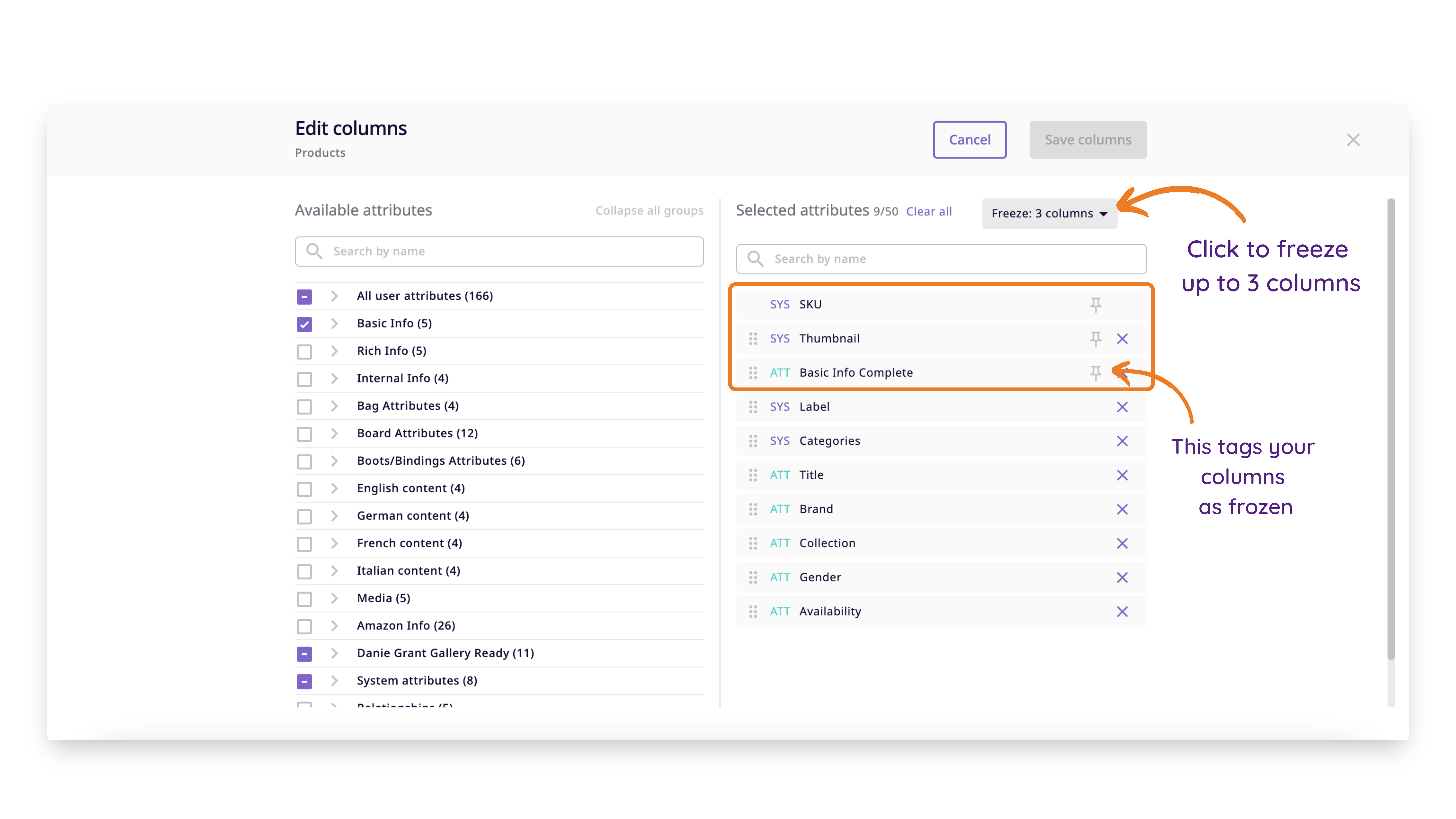The height and width of the screenshot is (819, 1456).
Task: Click the drag handle on the Brand row
Action: tap(753, 509)
